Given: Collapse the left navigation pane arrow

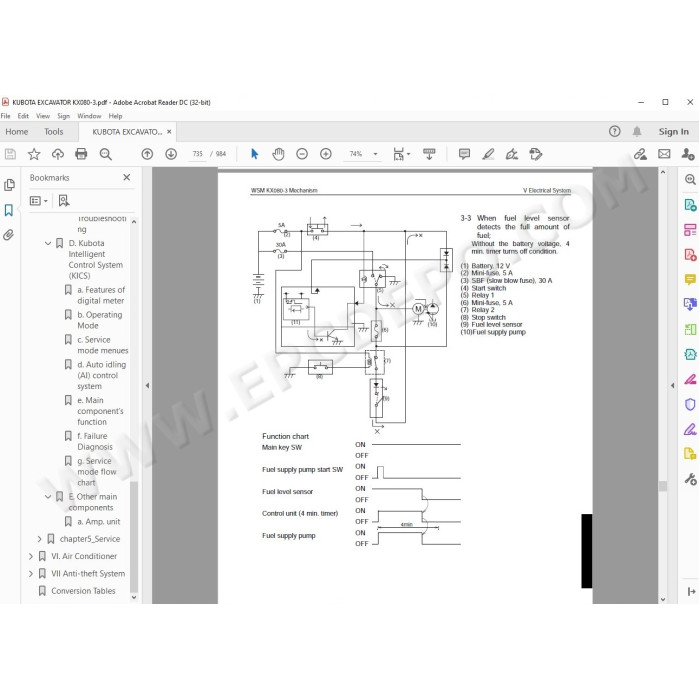Looking at the screenshot, I should (x=147, y=386).
